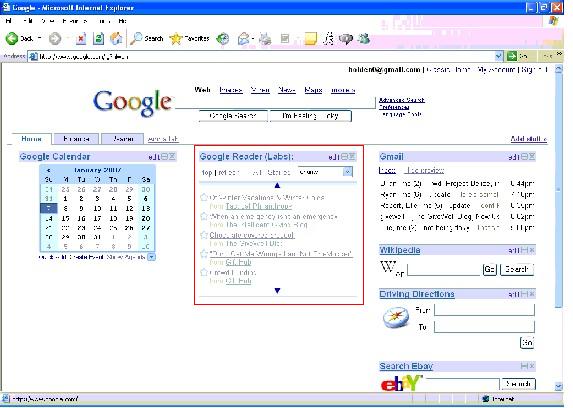Open the News search link
The height and width of the screenshot is (408, 573).
coord(286,90)
